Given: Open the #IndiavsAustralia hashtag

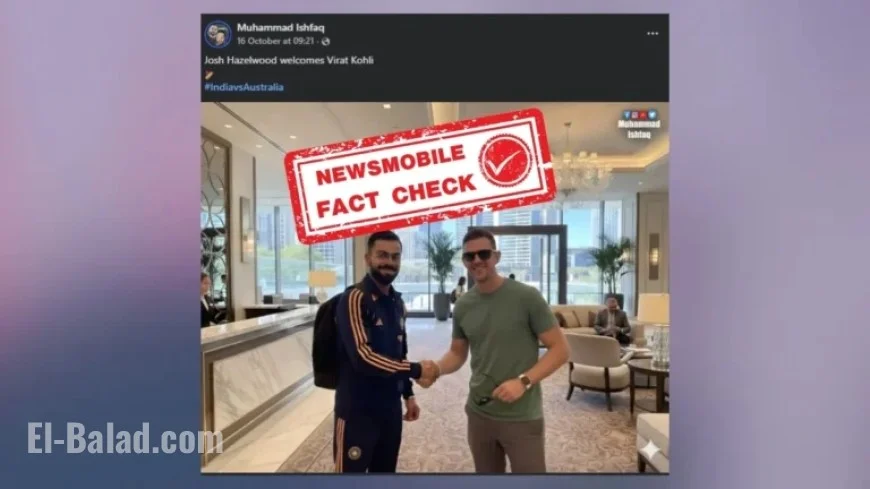Looking at the screenshot, I should click(244, 87).
